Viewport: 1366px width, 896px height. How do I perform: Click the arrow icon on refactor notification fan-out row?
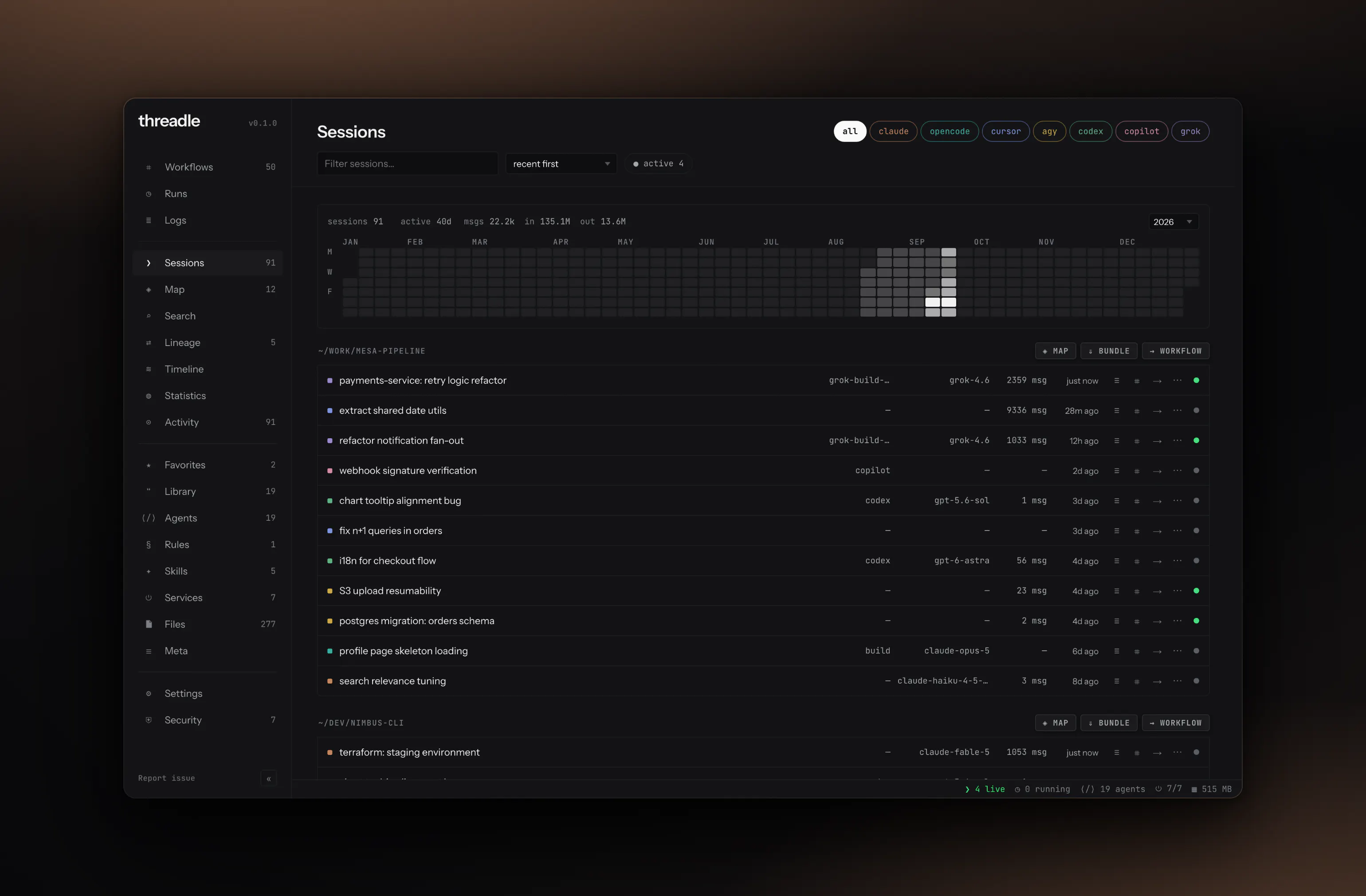tap(1157, 441)
